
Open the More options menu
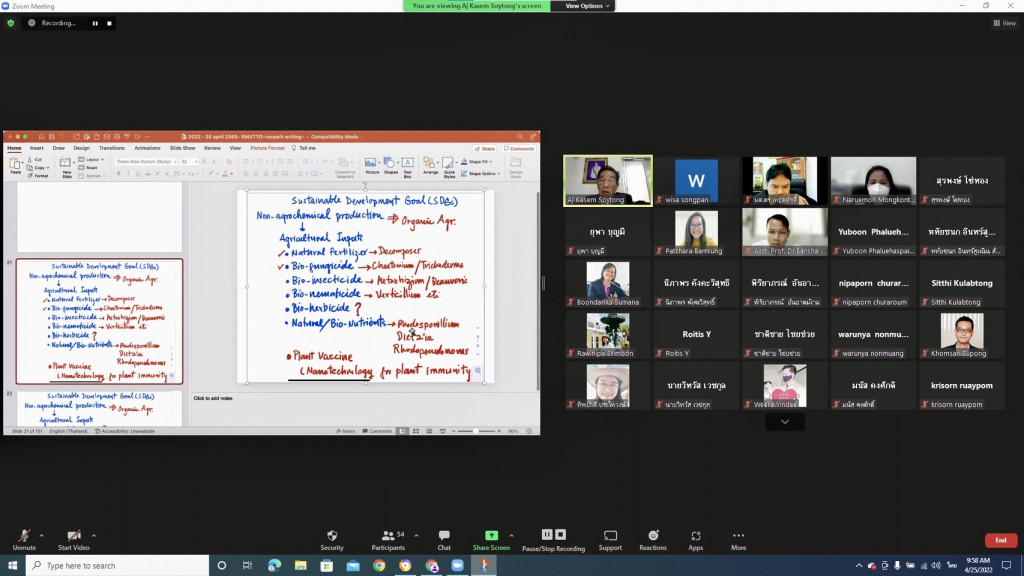pos(738,537)
